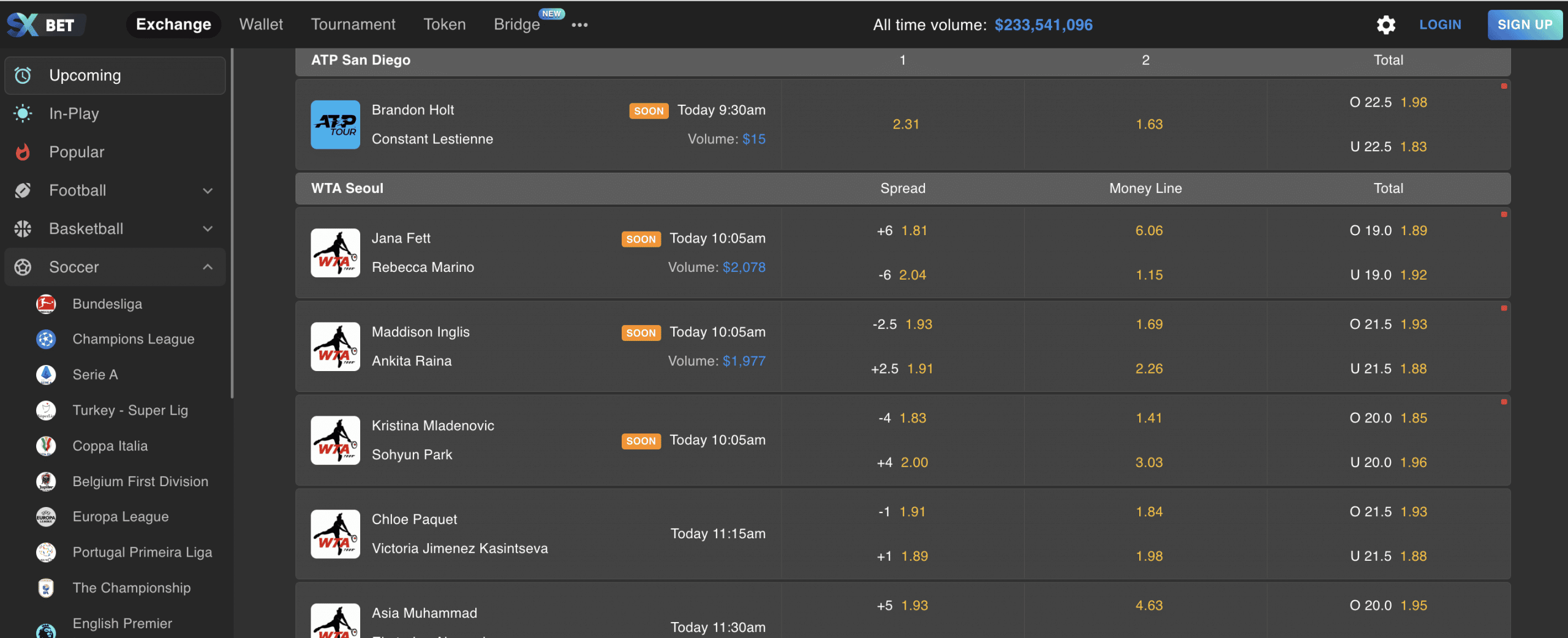Screen dimensions: 1568x638
Task: Select Rebecca Marino -6 spread 2.04
Action: tap(902, 275)
